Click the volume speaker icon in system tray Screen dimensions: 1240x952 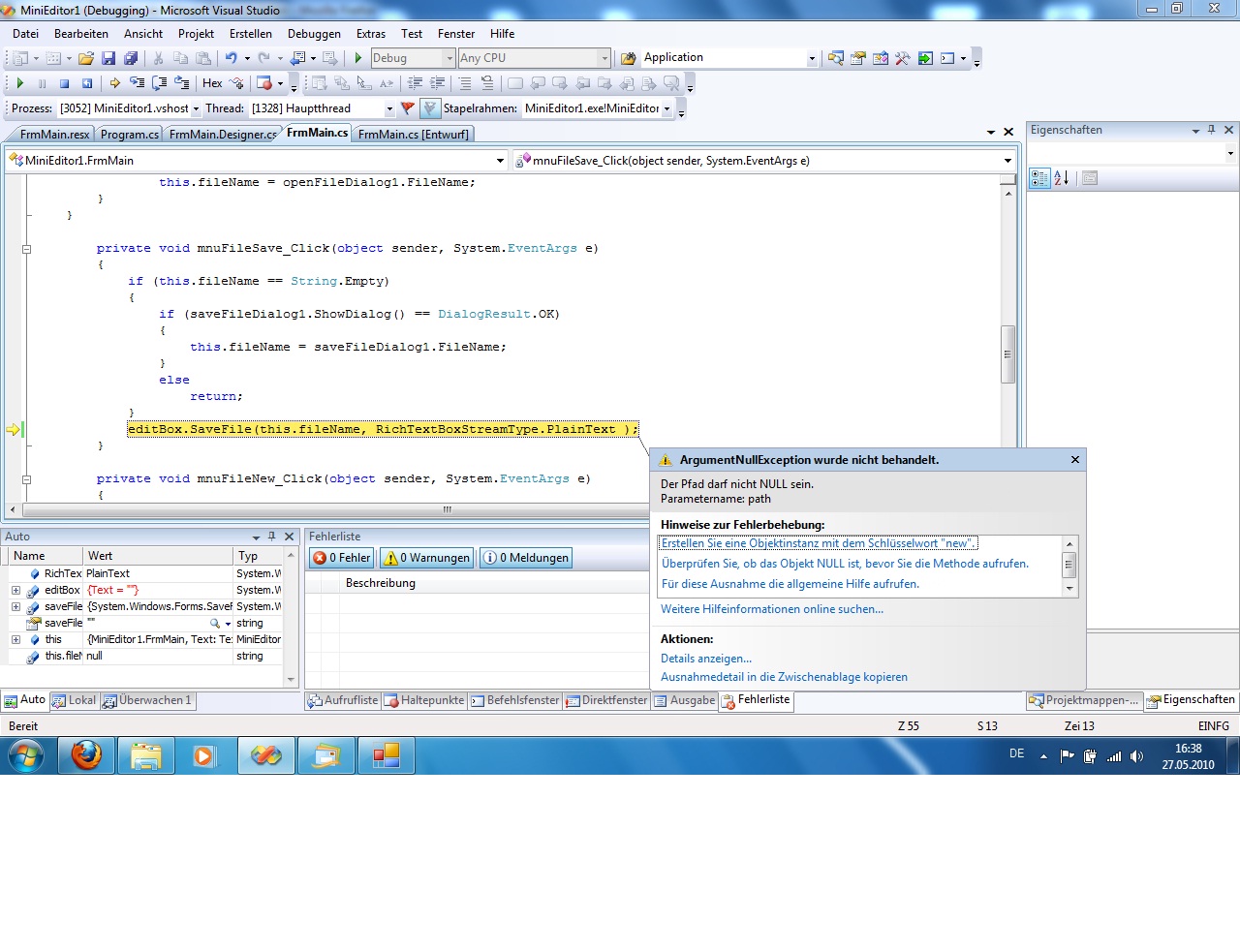(1136, 756)
